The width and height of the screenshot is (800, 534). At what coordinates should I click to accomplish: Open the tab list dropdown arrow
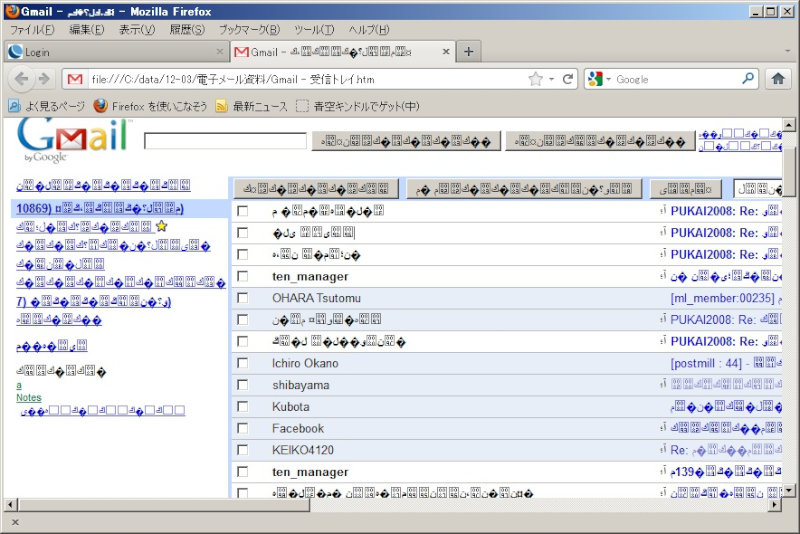click(x=787, y=52)
